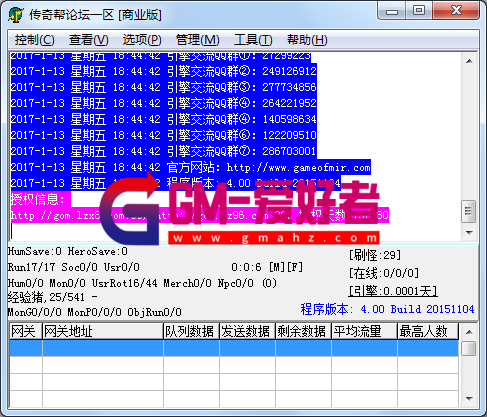Viewport: 487px width, 417px height.
Task: Click the application icon in title bar
Action: pyautogui.click(x=16, y=15)
